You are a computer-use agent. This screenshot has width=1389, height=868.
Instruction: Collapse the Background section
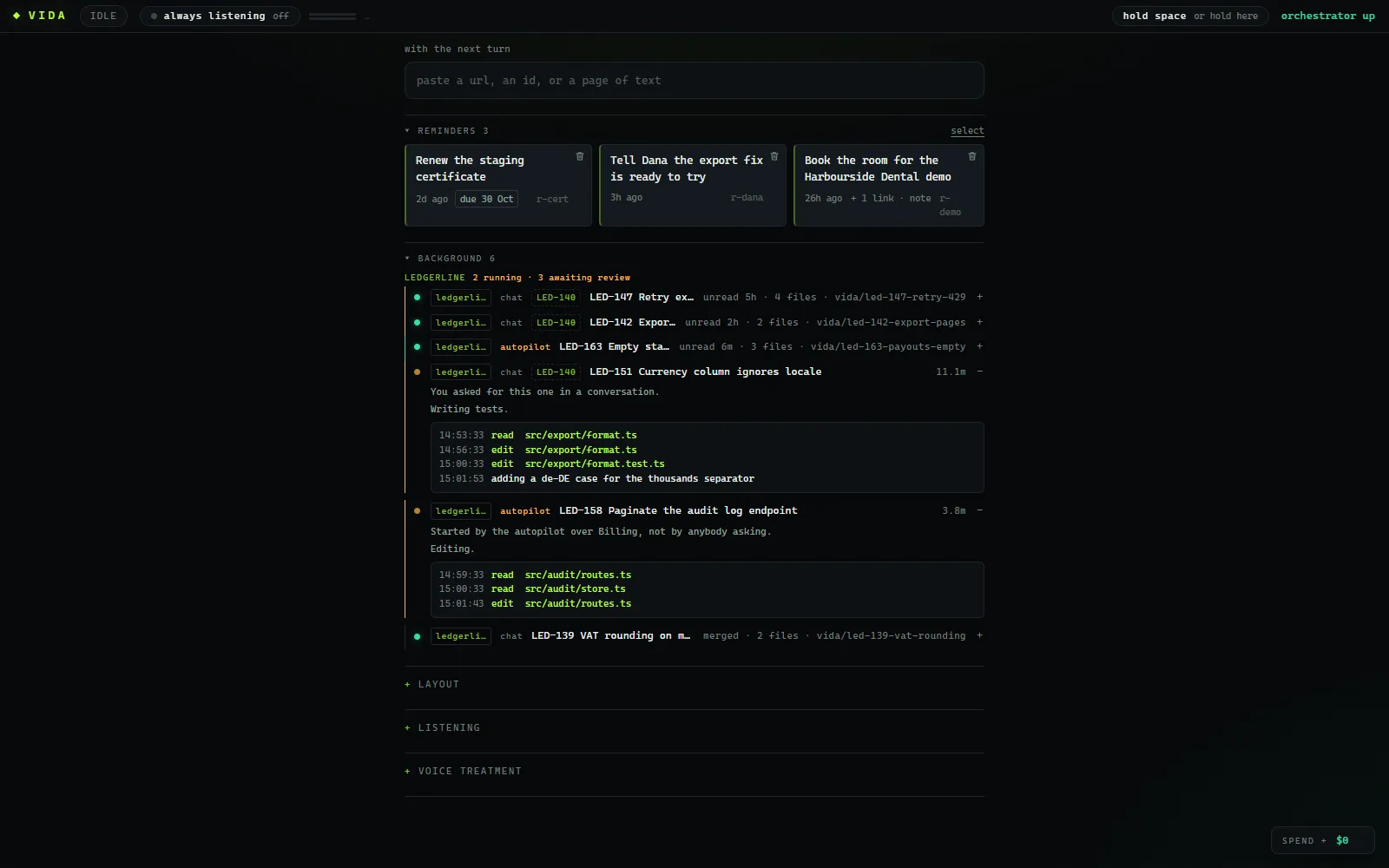tap(450, 259)
